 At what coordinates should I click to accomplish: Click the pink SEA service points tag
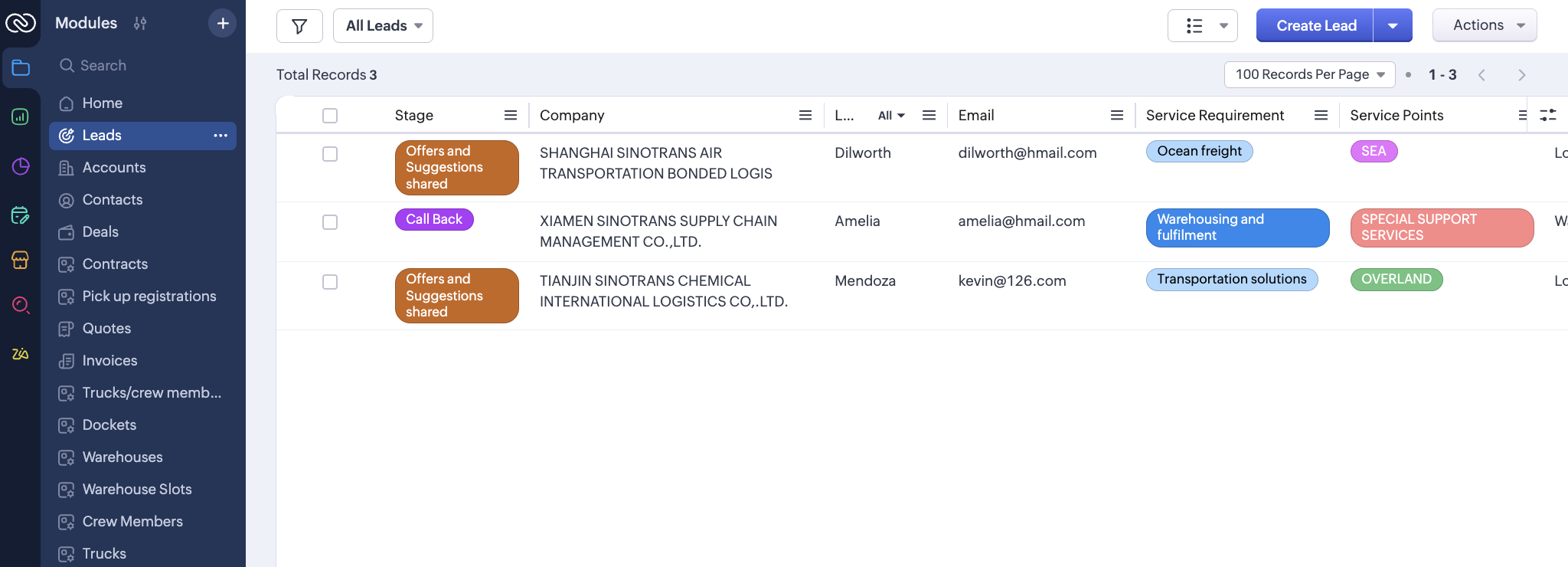(1374, 151)
